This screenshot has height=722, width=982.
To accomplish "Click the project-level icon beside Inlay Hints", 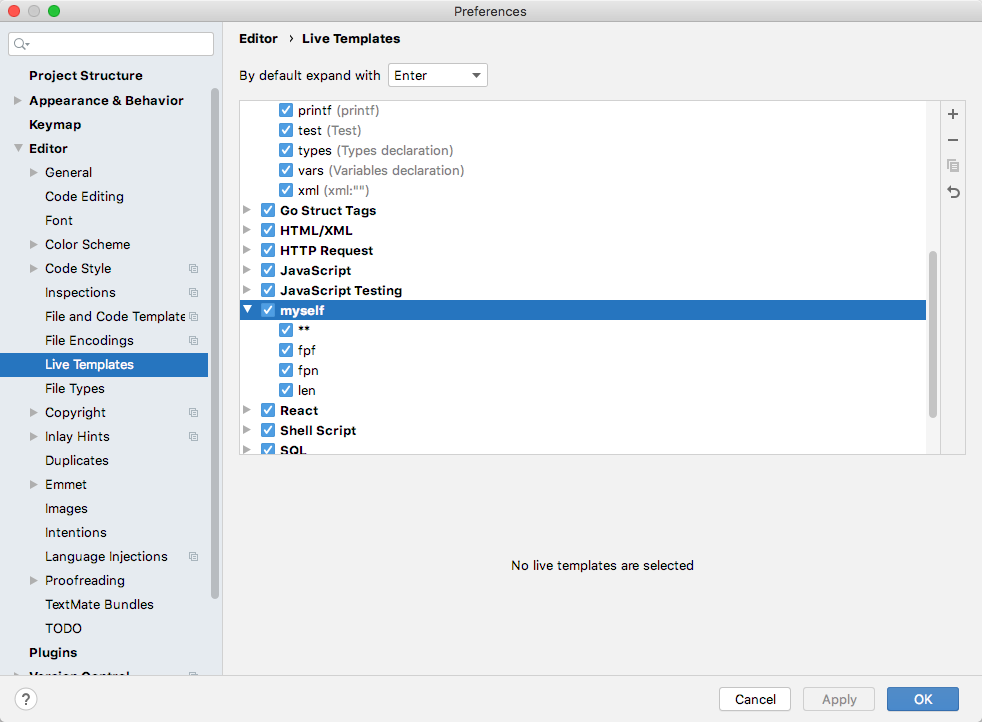I will (194, 436).
